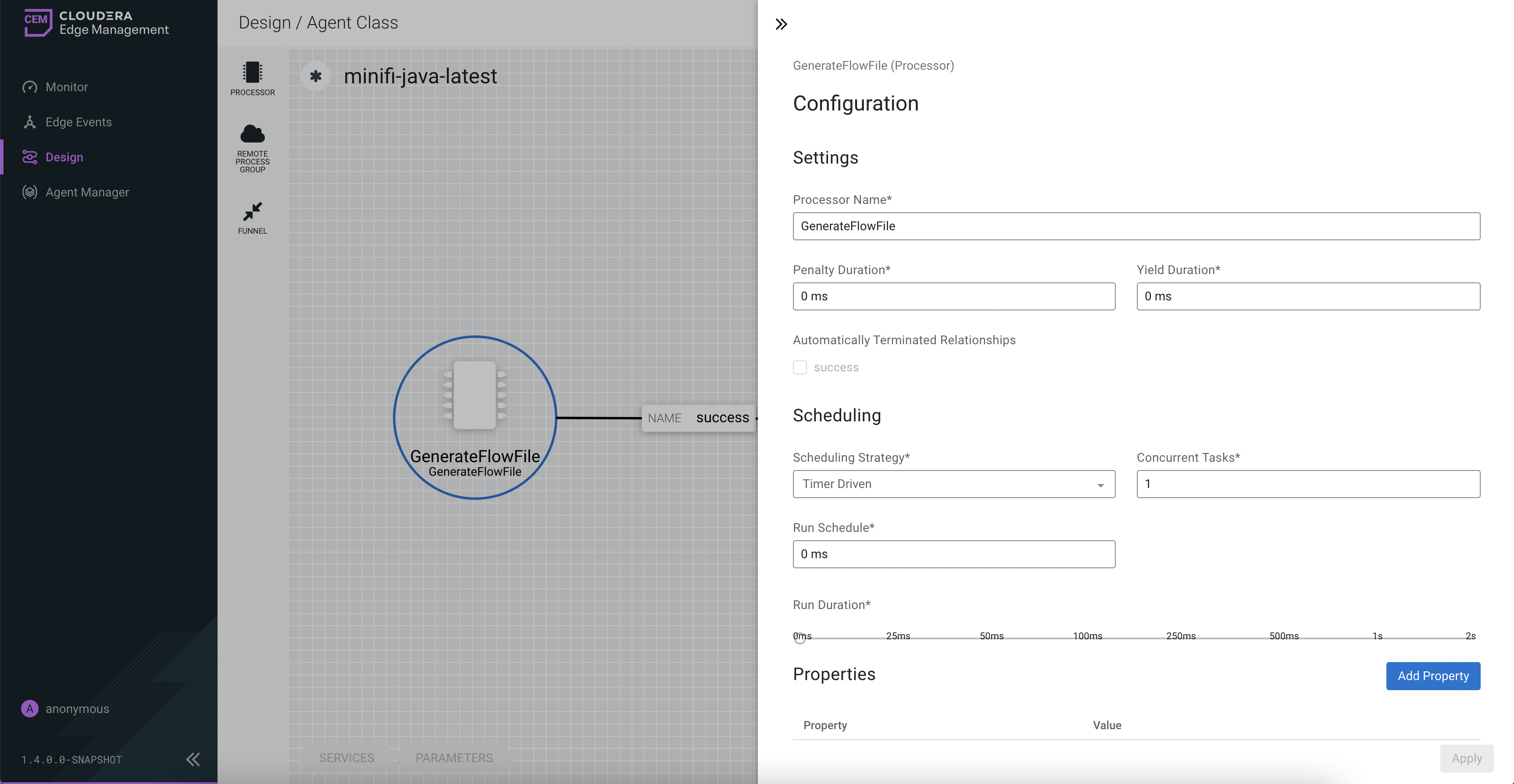The height and width of the screenshot is (784, 1514).
Task: Select the Design section in the sidebar
Action: click(x=64, y=157)
